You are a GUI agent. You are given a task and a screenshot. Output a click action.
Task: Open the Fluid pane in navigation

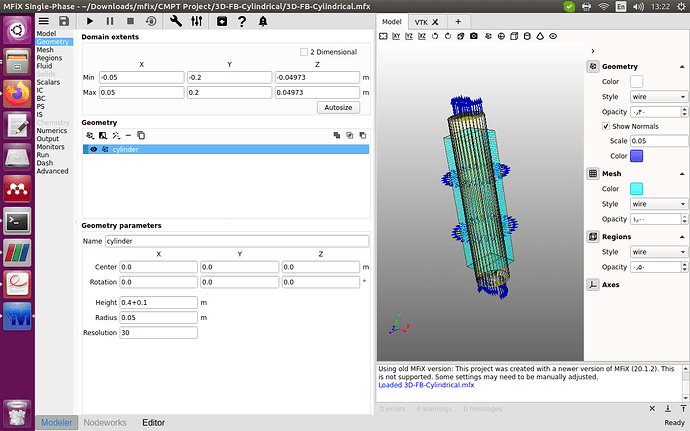(44, 66)
